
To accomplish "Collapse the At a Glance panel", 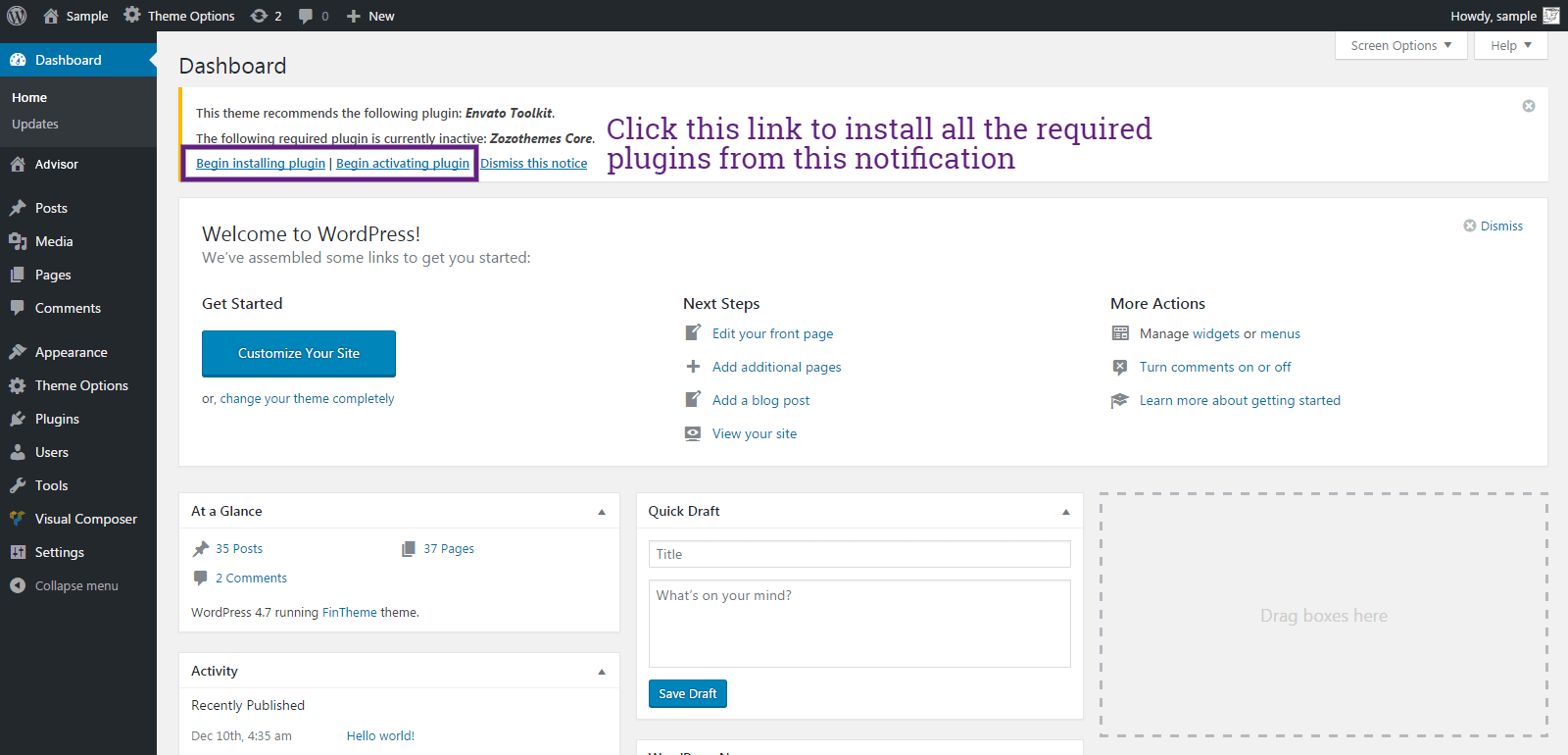I will tap(602, 512).
